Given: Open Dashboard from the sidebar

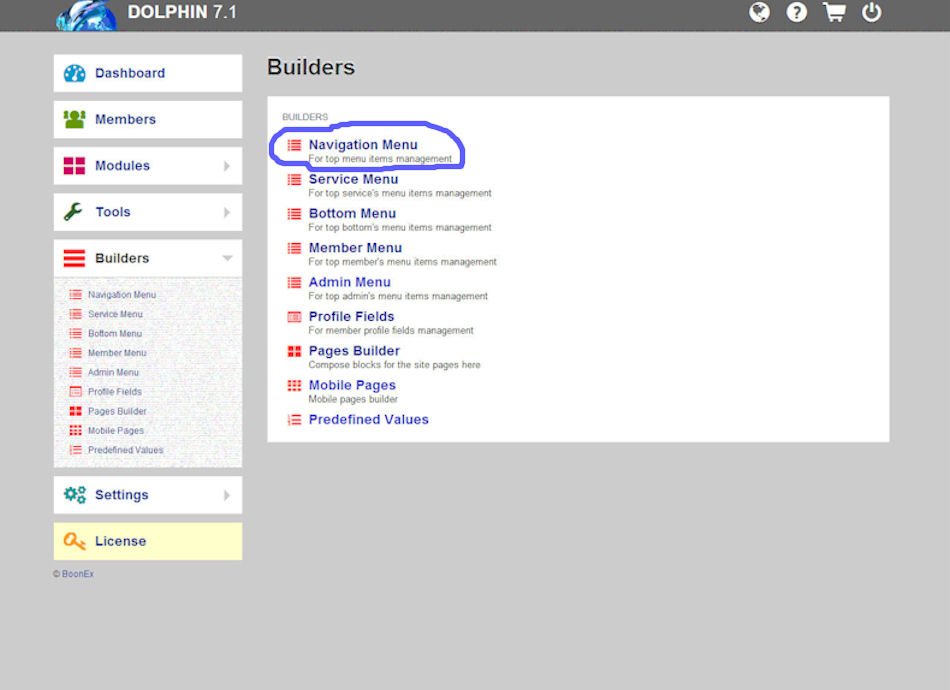Looking at the screenshot, I should click(x=148, y=73).
